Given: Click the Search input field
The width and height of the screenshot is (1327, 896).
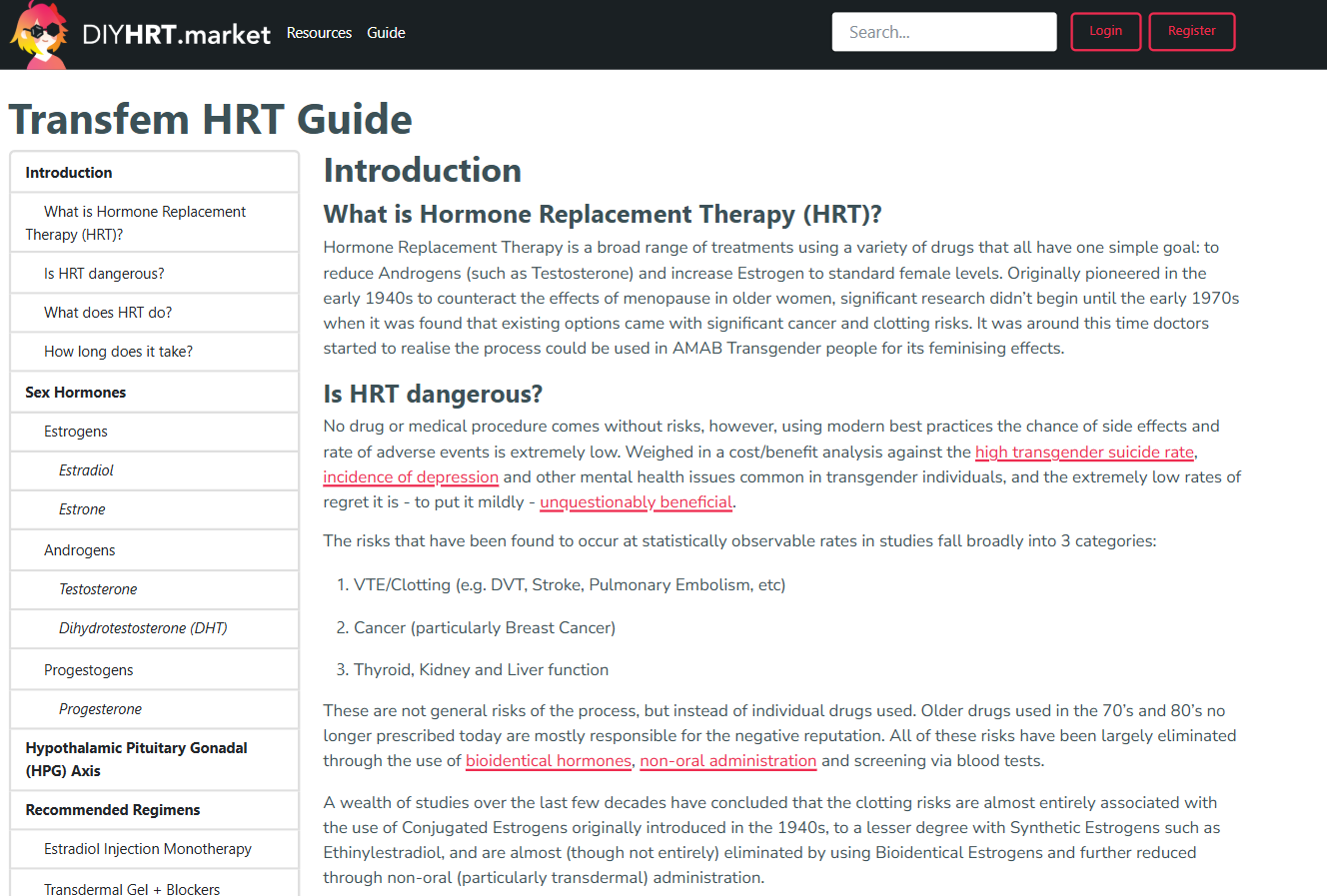Looking at the screenshot, I should pyautogui.click(x=943, y=32).
